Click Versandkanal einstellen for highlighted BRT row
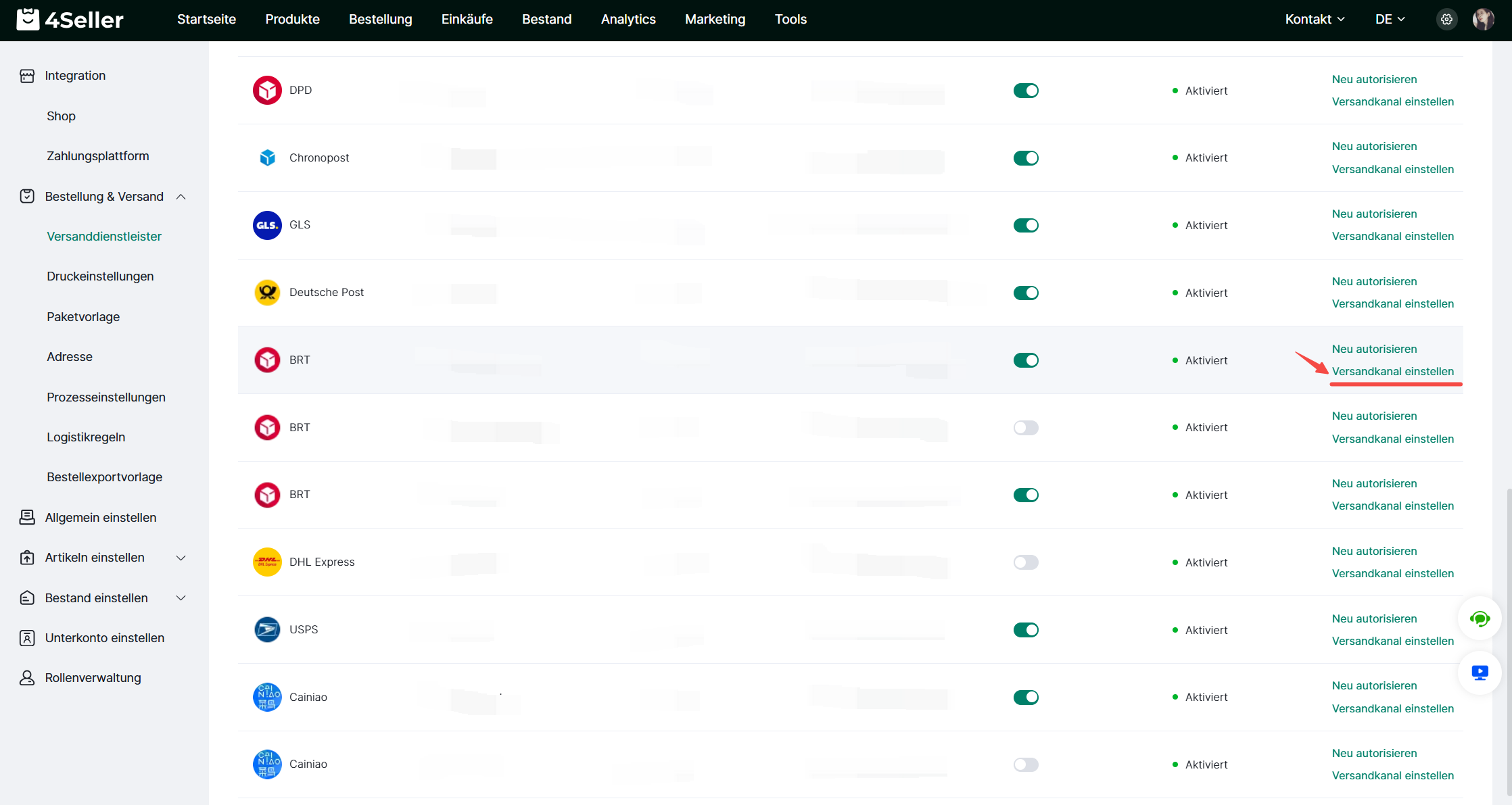Screen dimensions: 1512x805 (x=1392, y=371)
